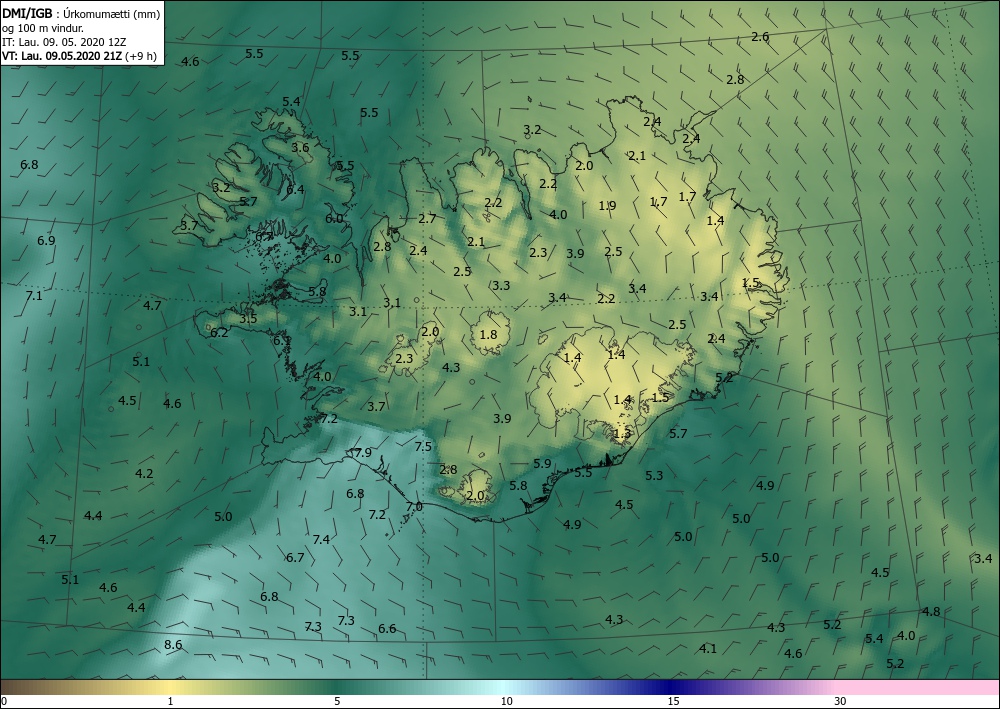This screenshot has height=709, width=1000.
Task: Click the 'IT: Lau. 09. 05. 2020 12Z' initialization time
Action: 64,41
